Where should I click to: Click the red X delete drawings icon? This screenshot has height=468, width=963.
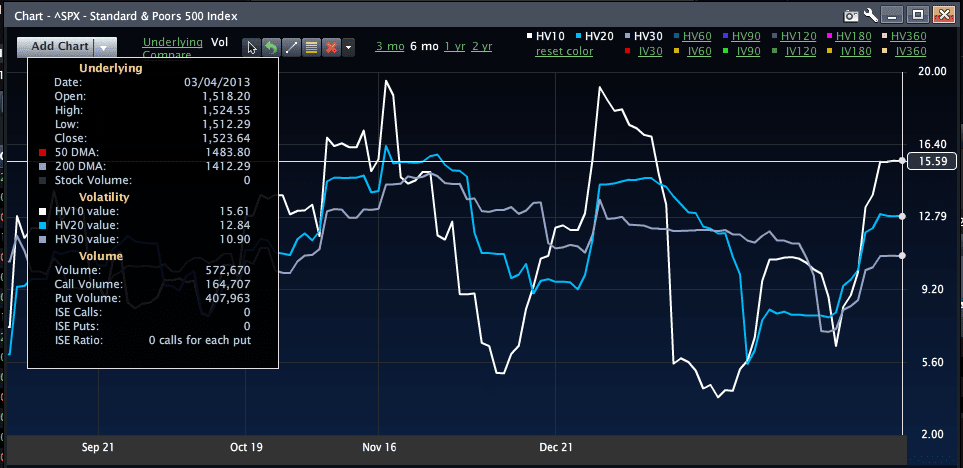point(330,47)
